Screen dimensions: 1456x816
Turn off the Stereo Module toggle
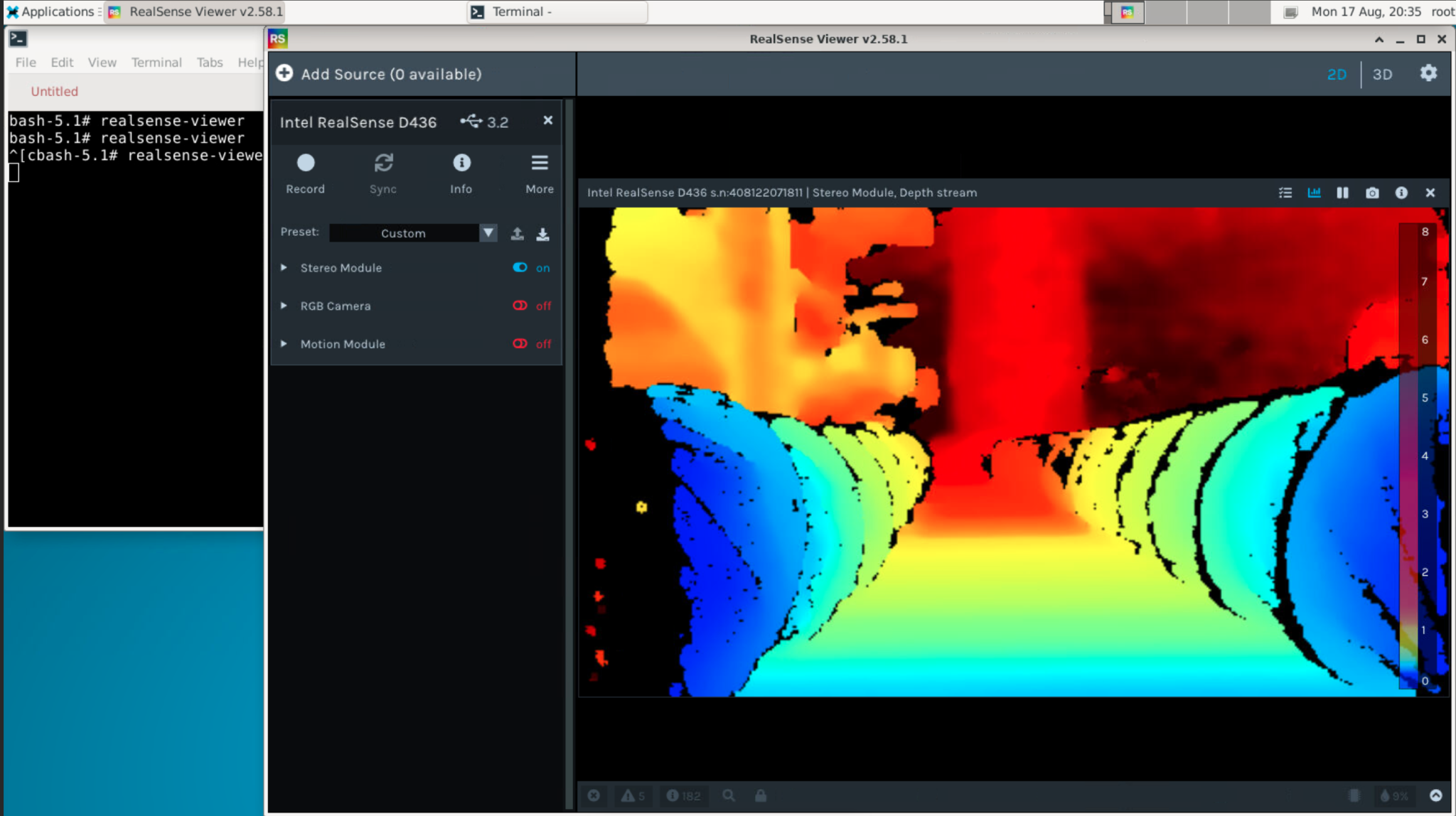pyautogui.click(x=520, y=267)
